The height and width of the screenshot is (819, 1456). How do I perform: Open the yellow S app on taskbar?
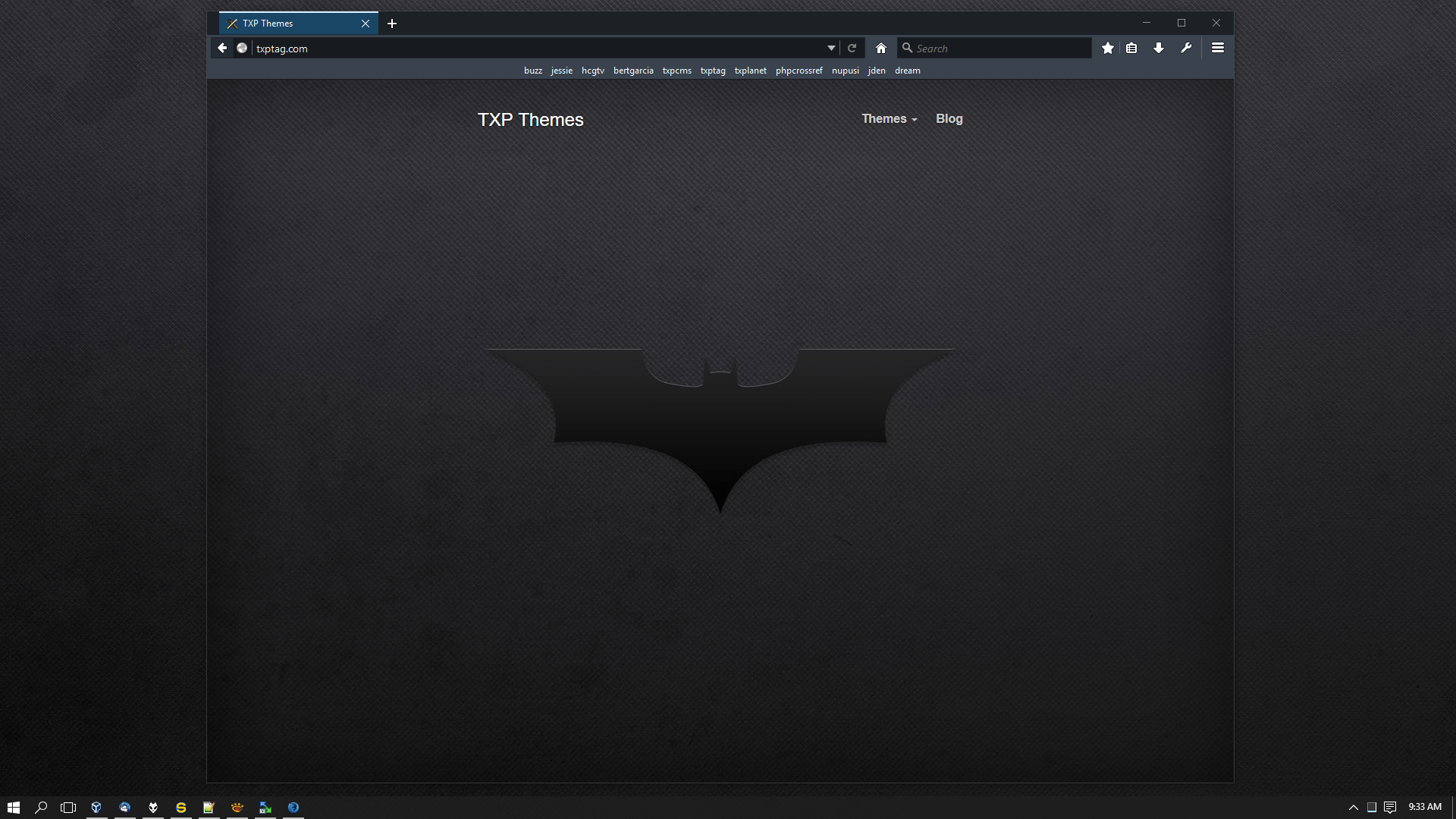180,808
